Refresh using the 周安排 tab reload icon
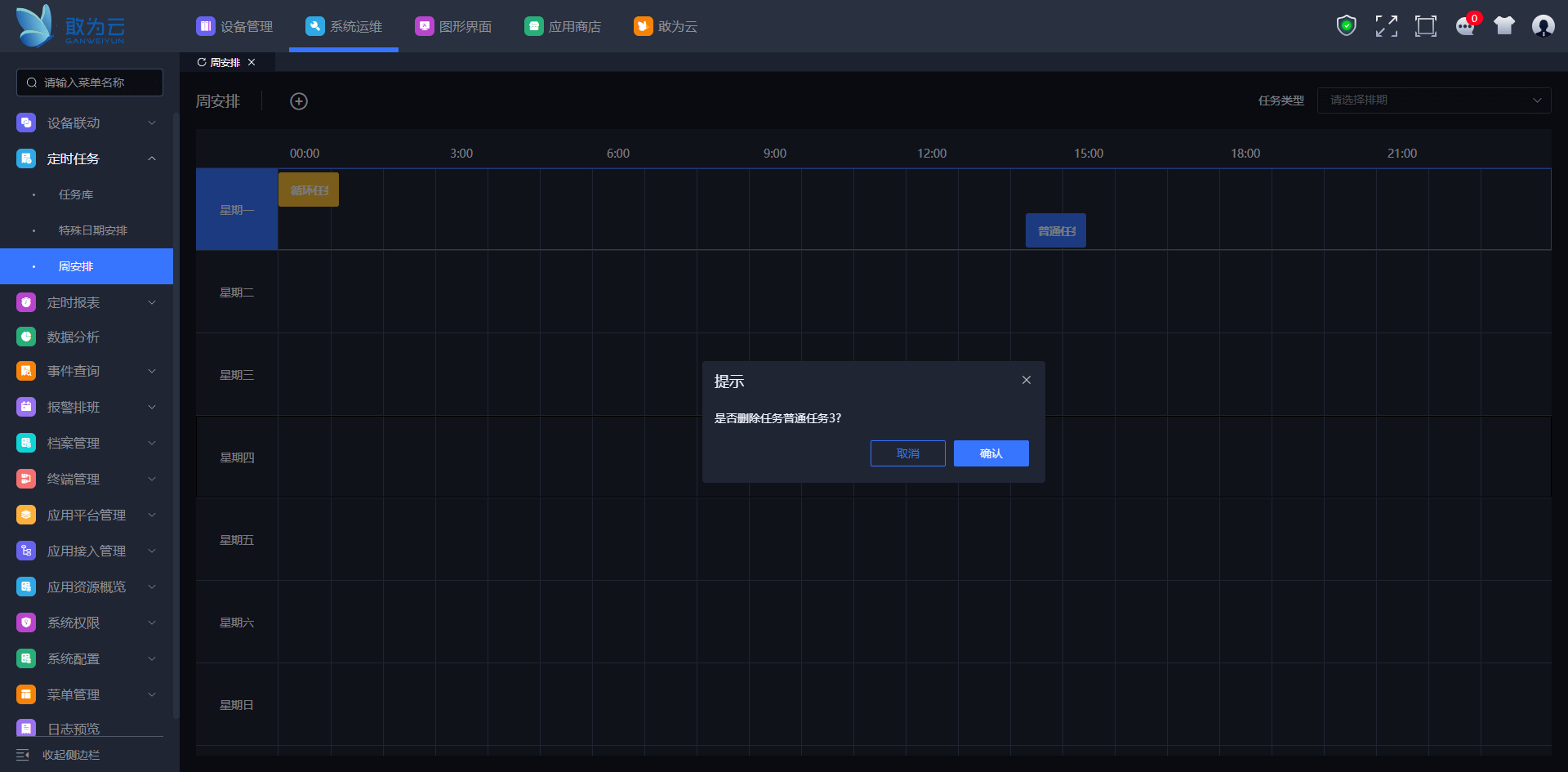Screen dimensions: 1568x772 (202, 63)
